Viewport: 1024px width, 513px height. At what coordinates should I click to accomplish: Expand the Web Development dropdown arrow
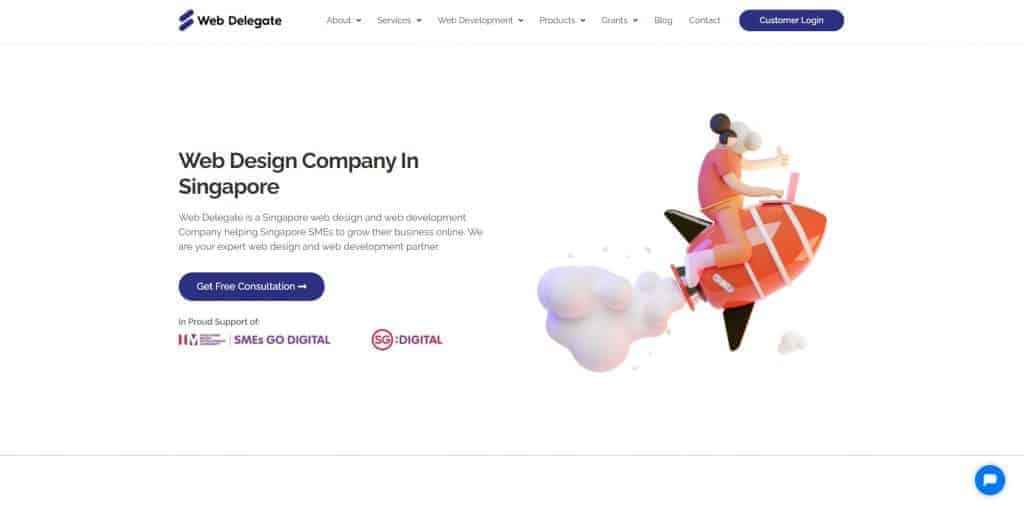click(520, 21)
